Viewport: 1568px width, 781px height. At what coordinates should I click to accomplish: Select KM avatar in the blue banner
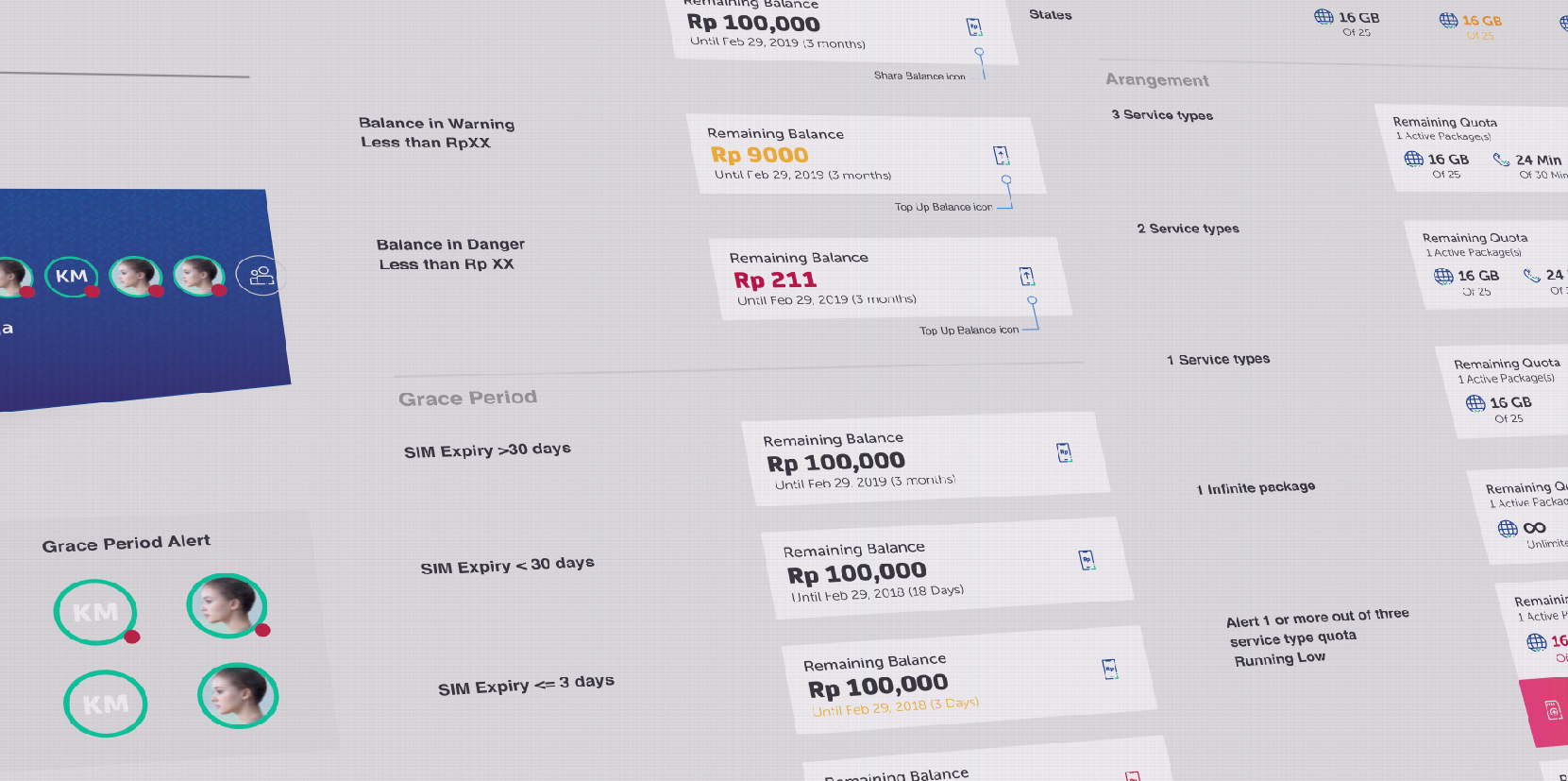71,277
